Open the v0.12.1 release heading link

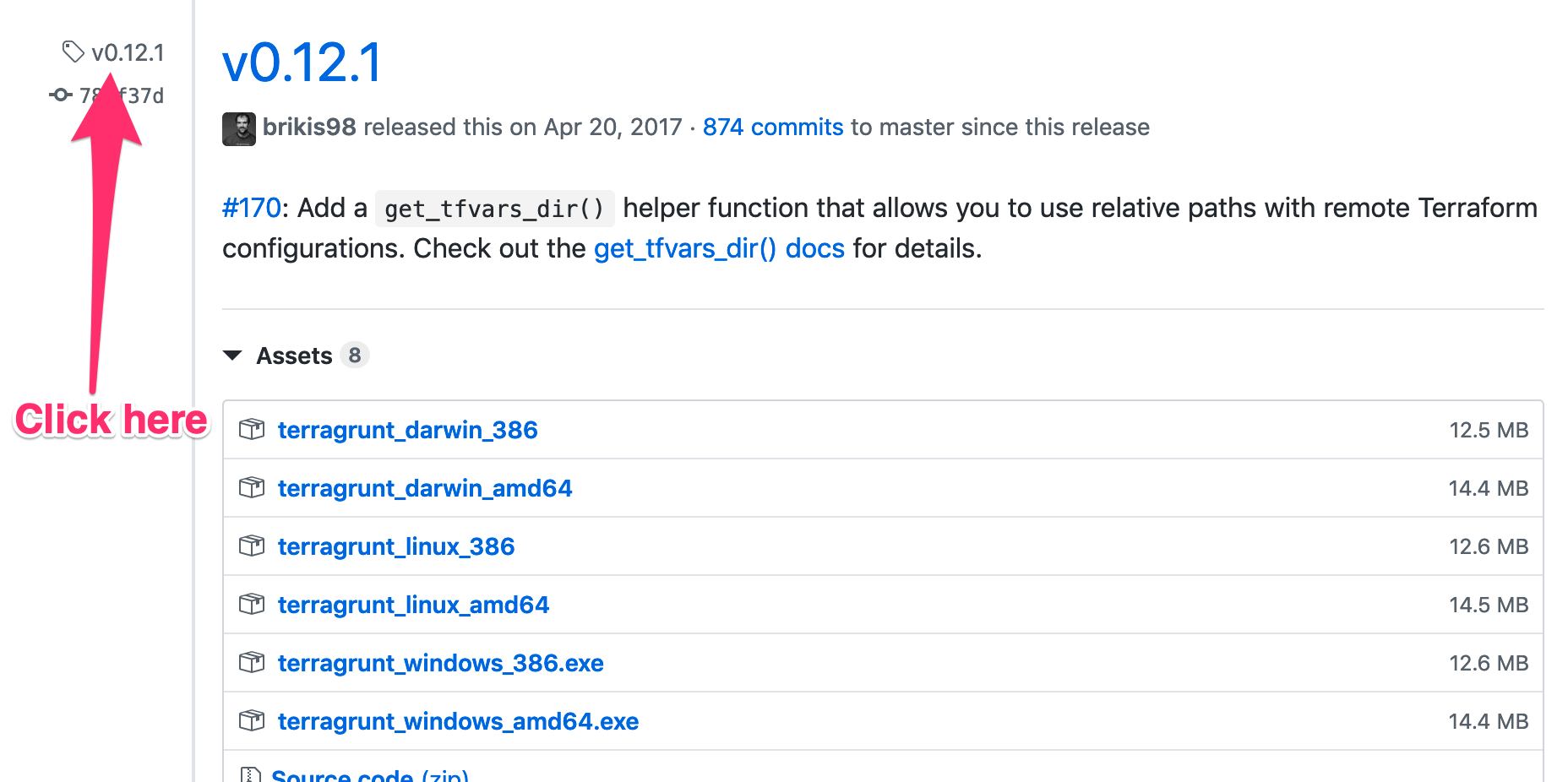point(301,62)
